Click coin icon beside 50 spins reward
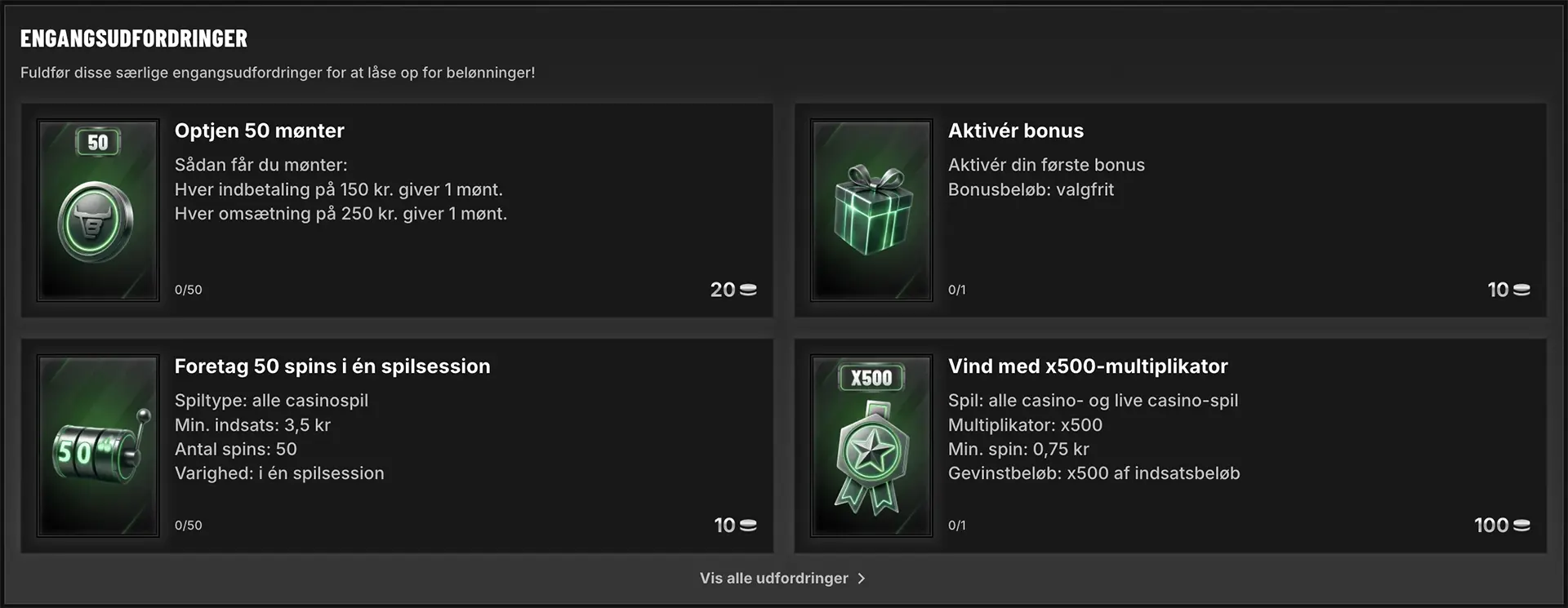The image size is (1568, 608). [747, 526]
